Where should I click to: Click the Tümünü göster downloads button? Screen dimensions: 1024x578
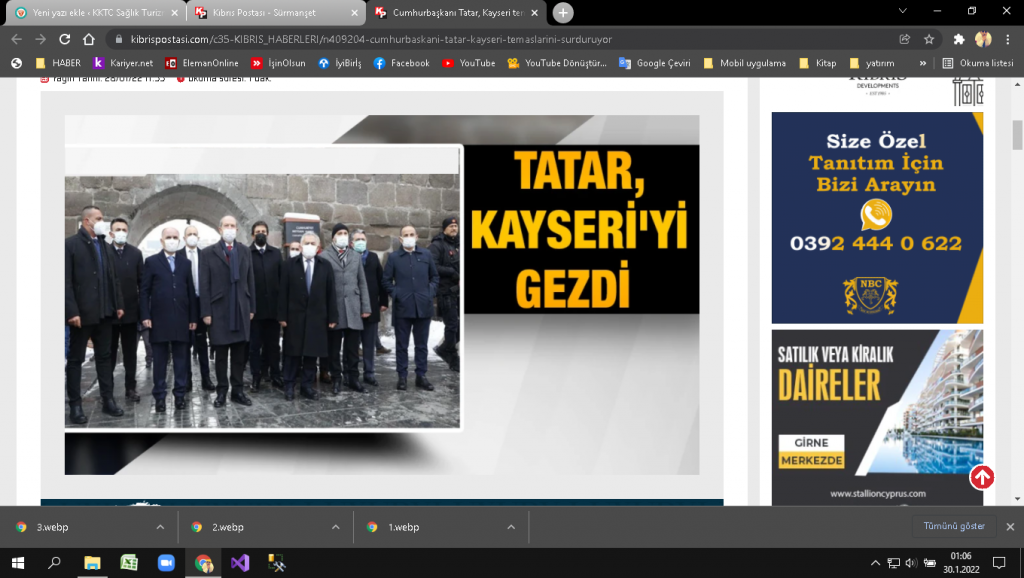[x=954, y=526]
